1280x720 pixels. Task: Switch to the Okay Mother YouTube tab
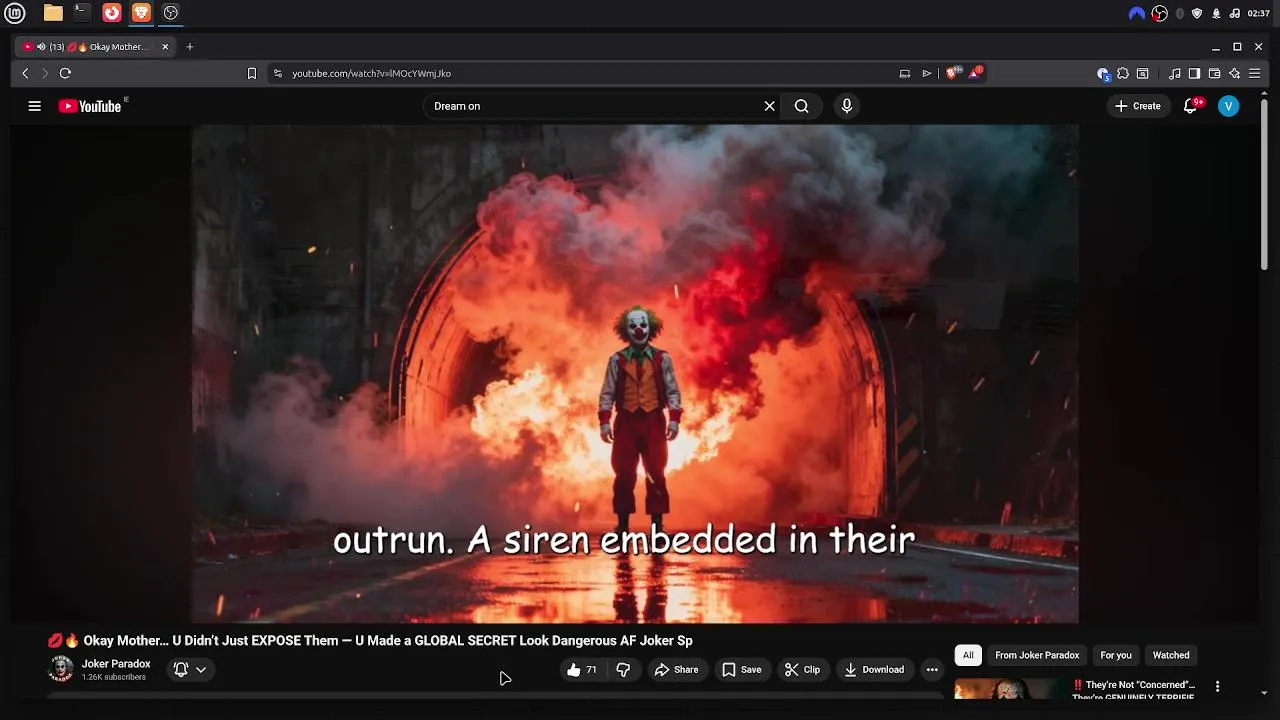[96, 47]
